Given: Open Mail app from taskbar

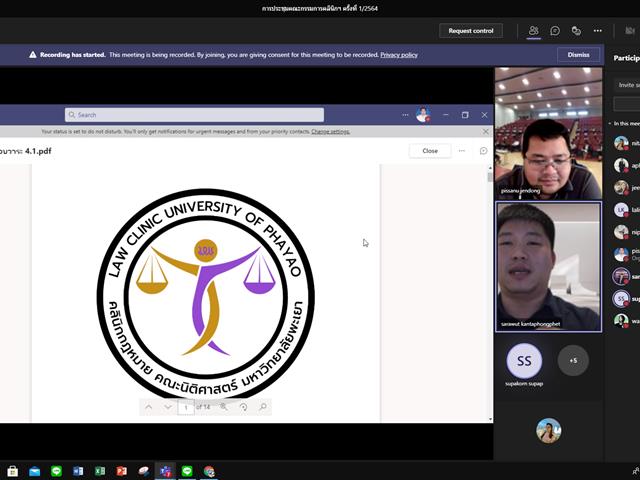Looking at the screenshot, I should pos(35,471).
